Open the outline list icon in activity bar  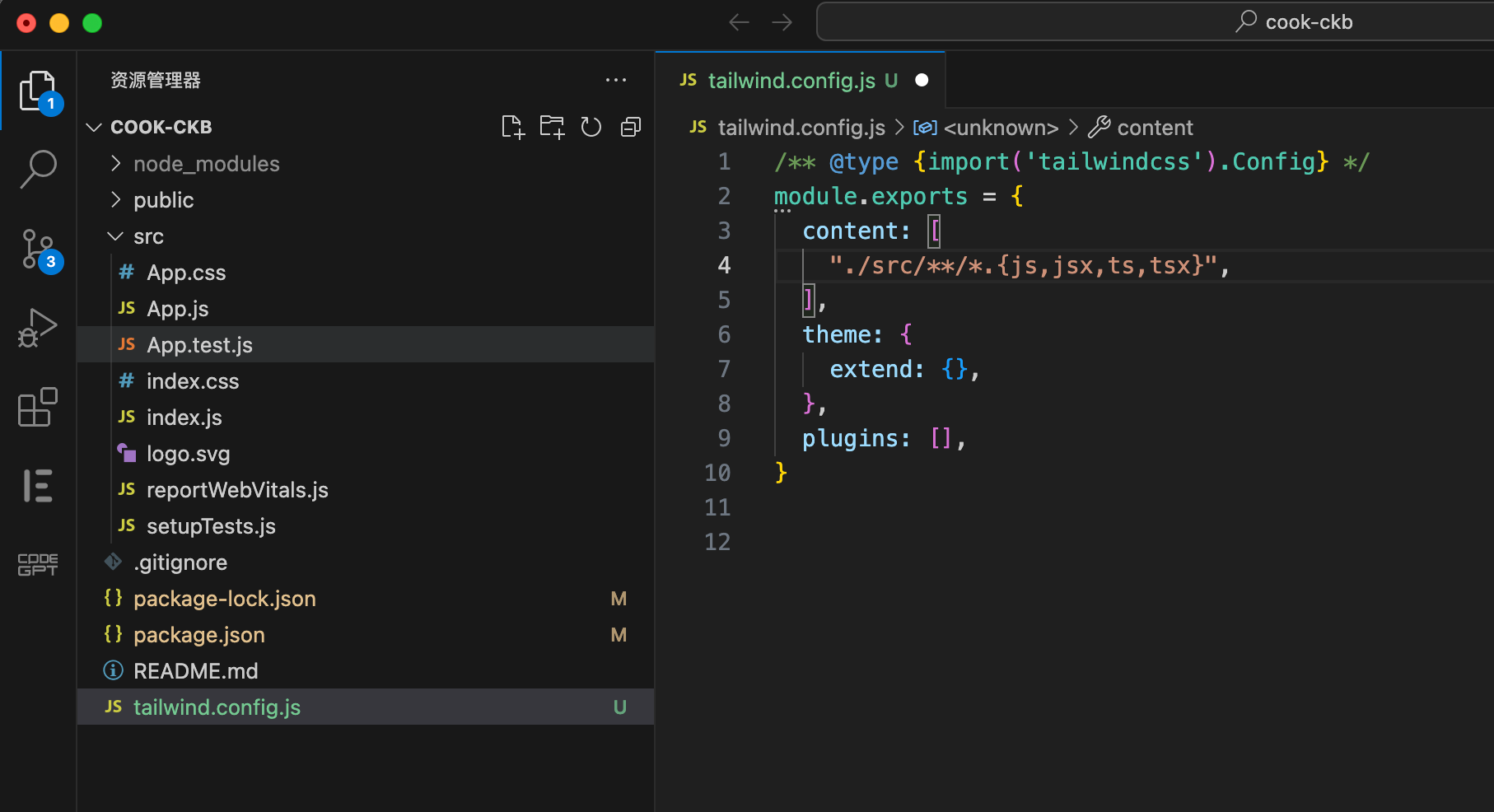coord(39,486)
